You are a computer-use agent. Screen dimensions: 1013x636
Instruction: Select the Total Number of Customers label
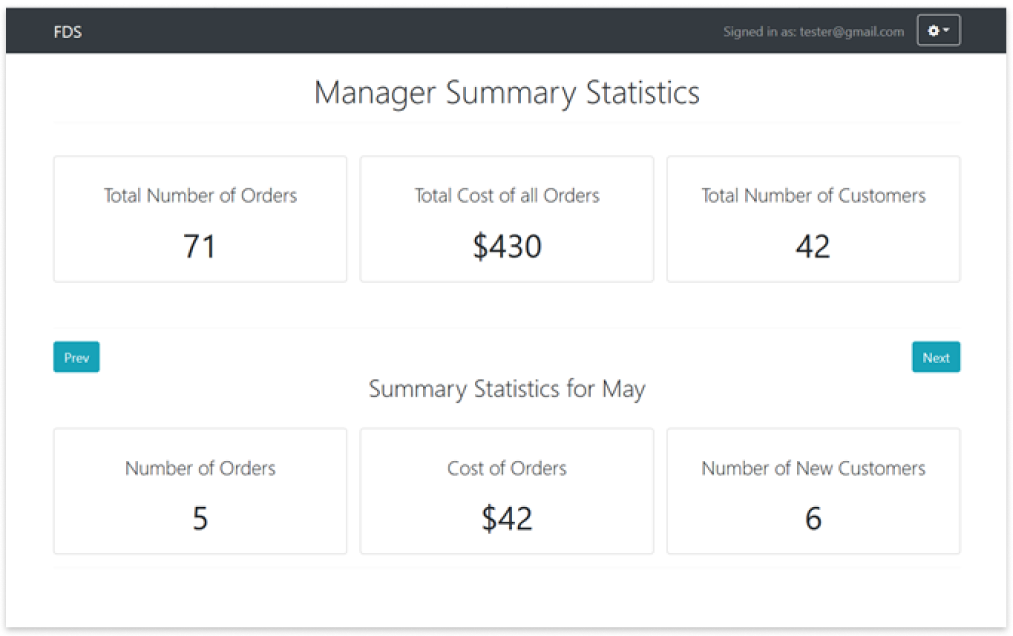click(x=813, y=196)
